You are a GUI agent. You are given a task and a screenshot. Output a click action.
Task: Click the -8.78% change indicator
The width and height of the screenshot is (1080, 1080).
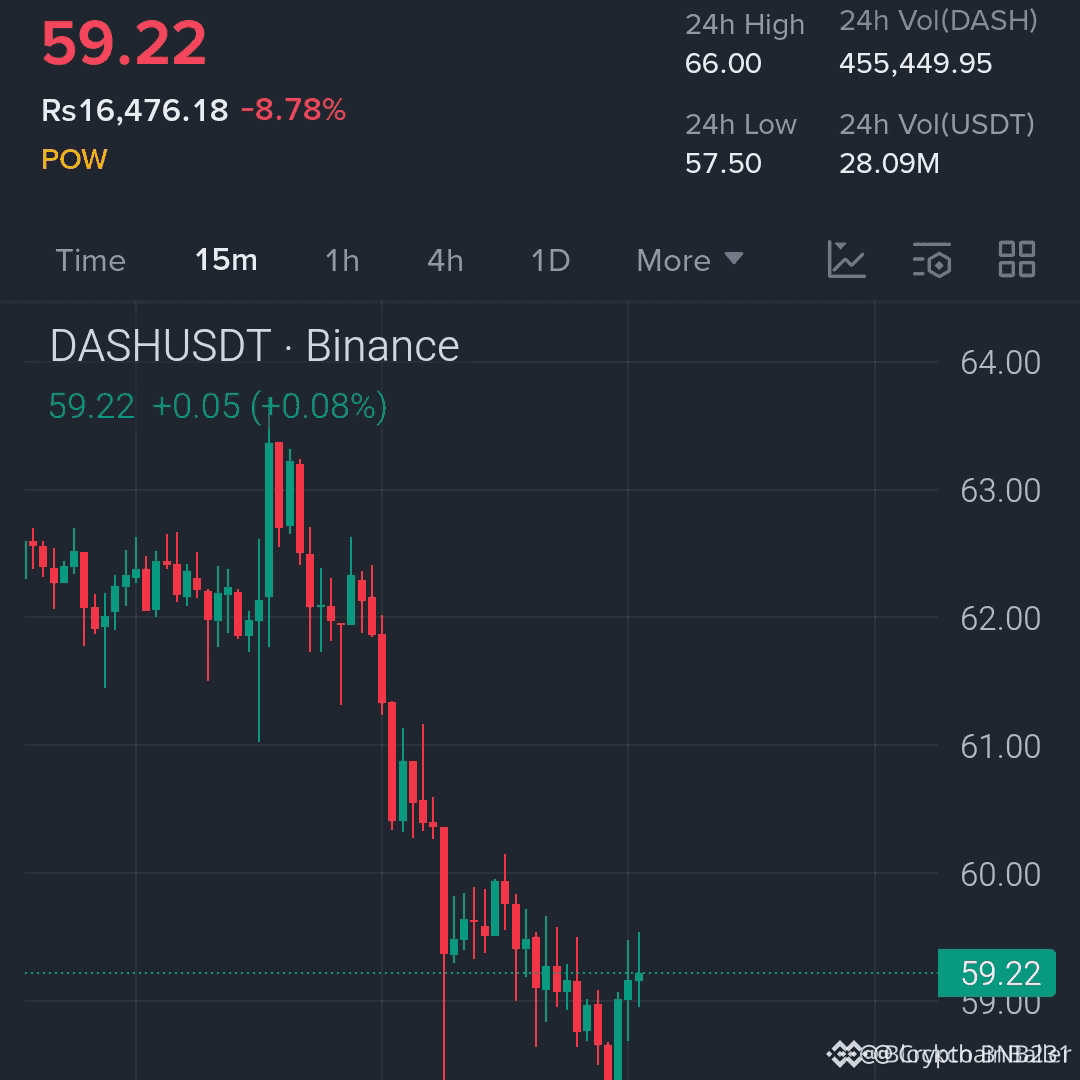[x=296, y=110]
